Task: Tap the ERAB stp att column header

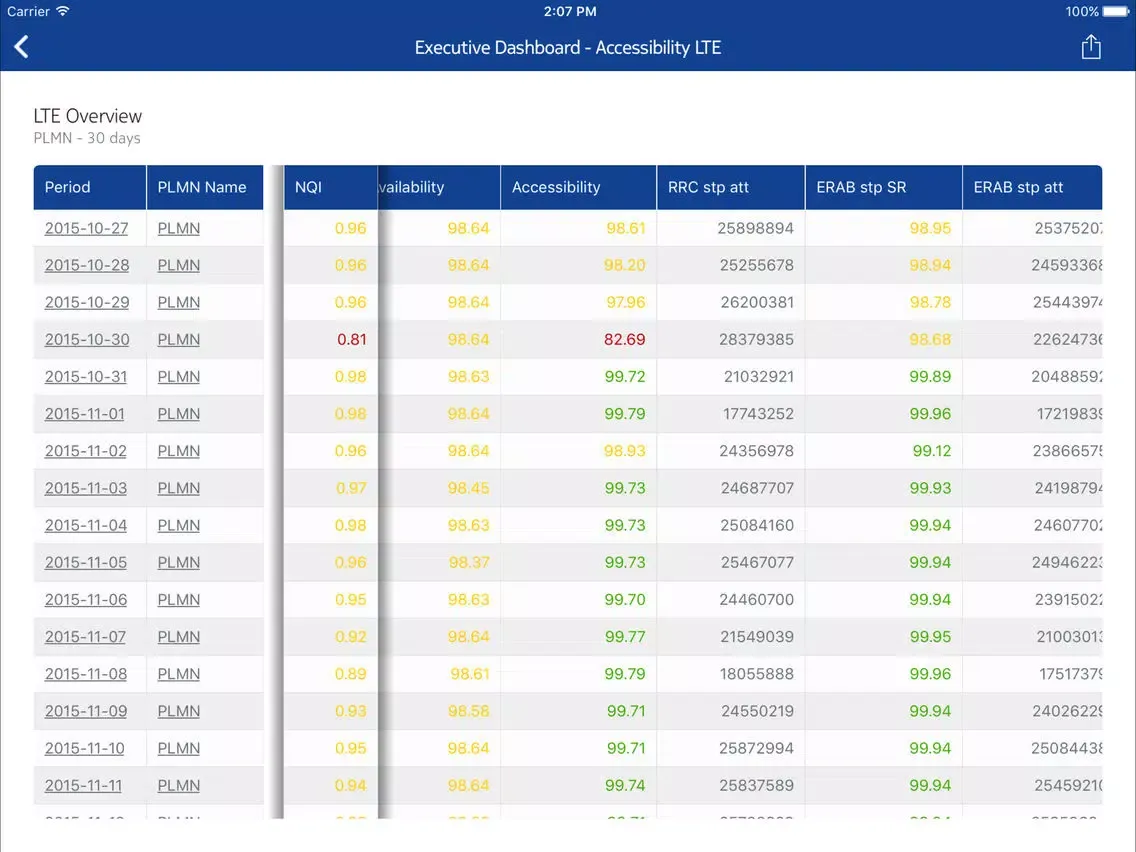Action: tap(1018, 187)
